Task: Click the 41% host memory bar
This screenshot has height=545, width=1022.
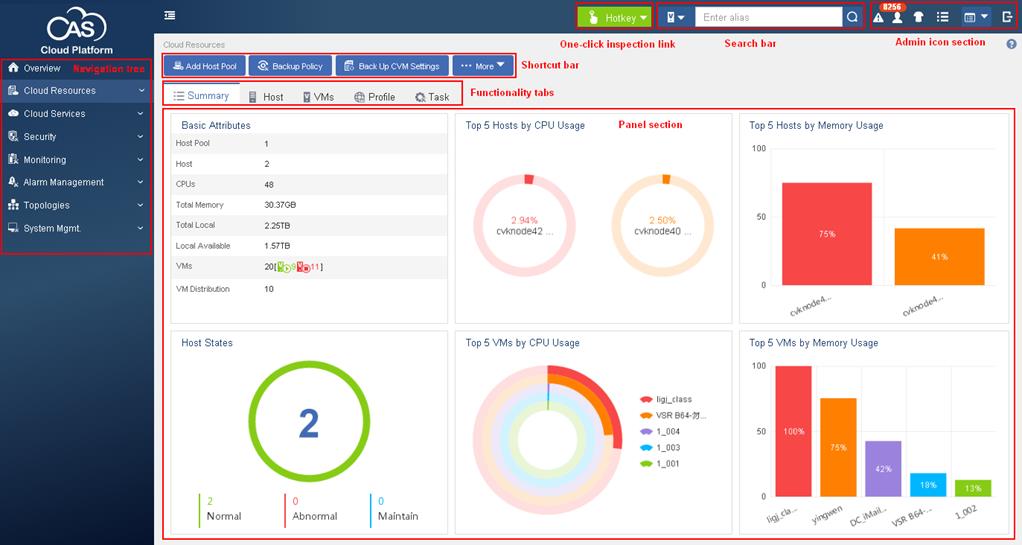Action: point(939,256)
